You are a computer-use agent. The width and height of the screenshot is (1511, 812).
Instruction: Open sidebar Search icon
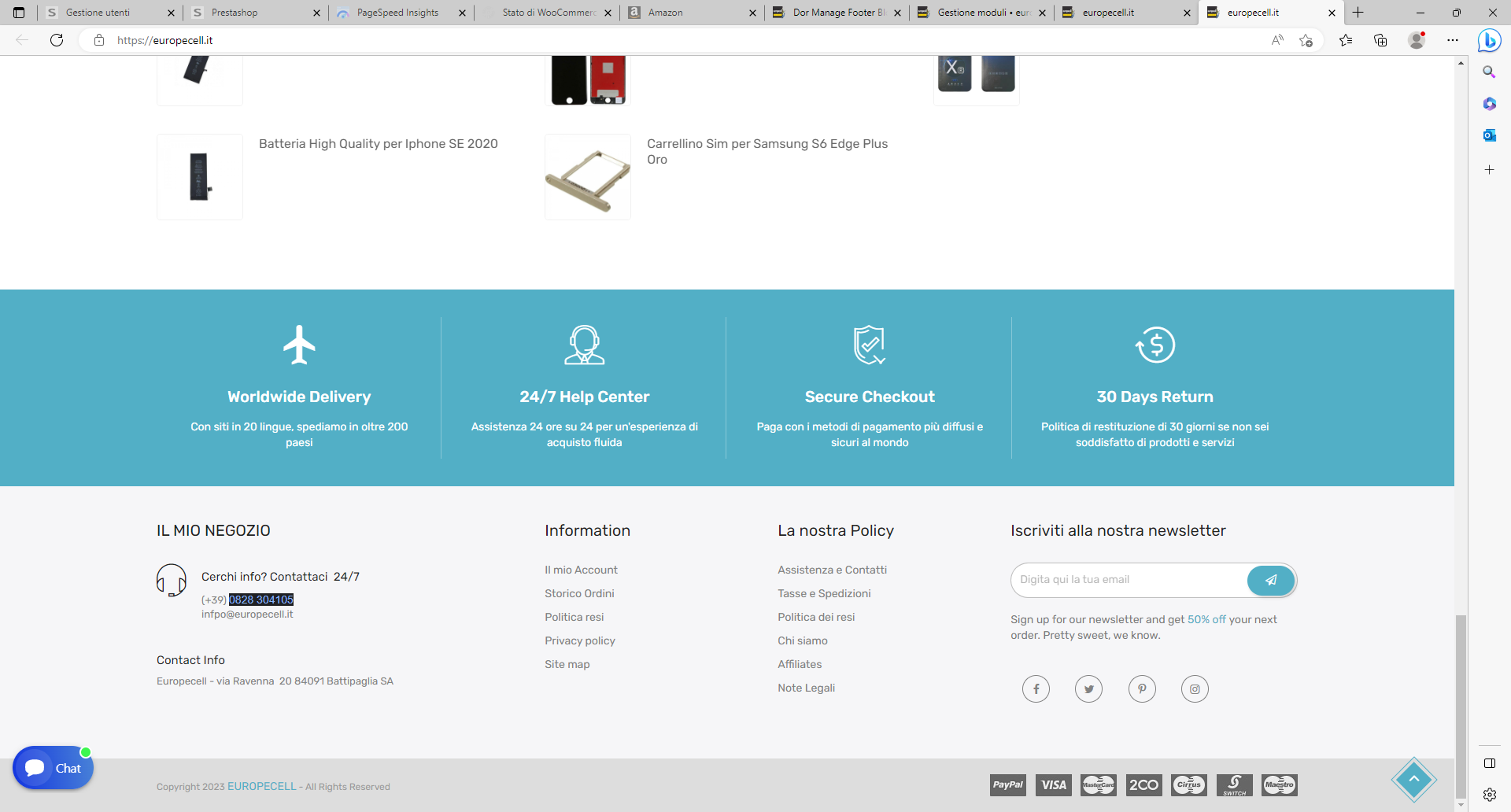(x=1489, y=72)
